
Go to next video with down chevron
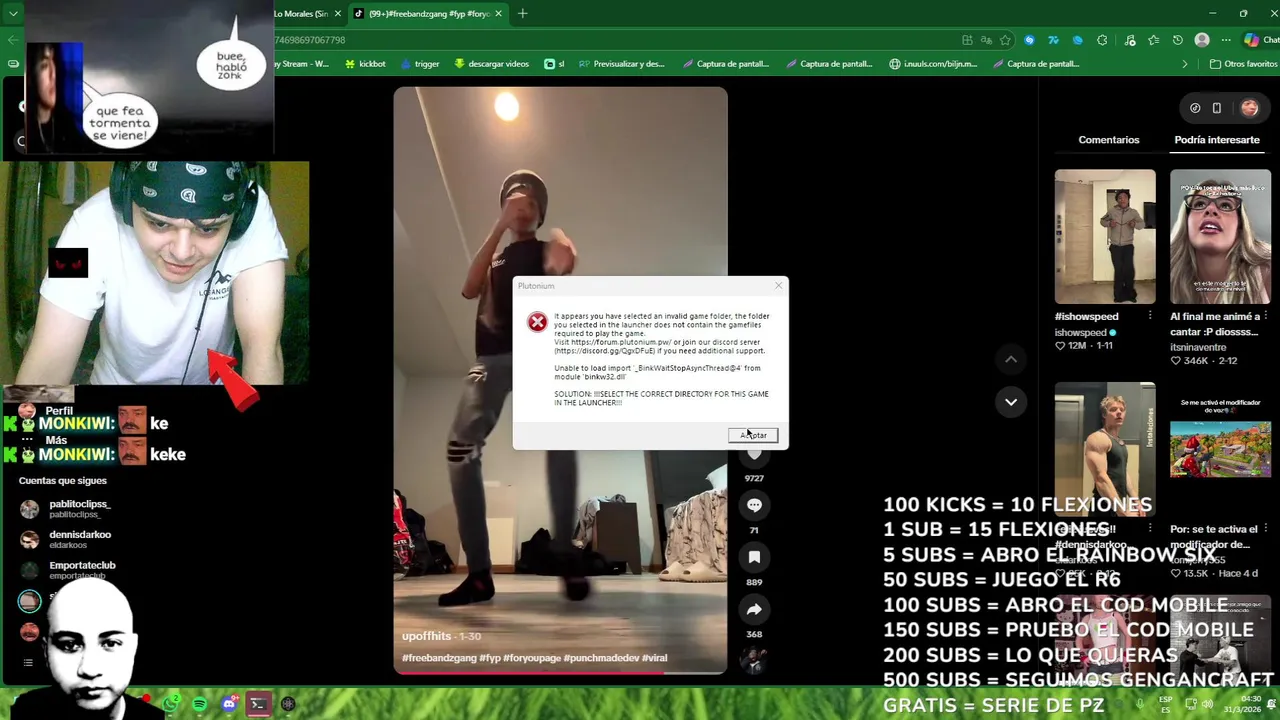coord(1011,402)
